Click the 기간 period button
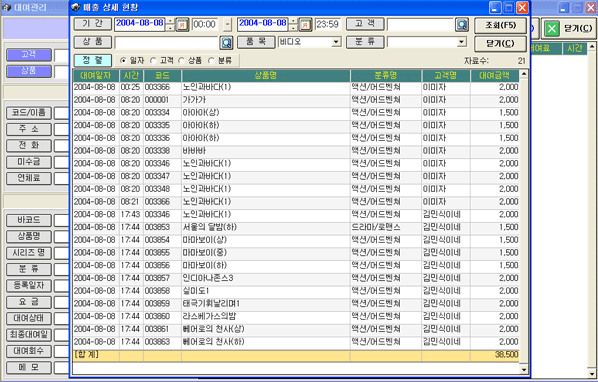Viewport: 598px width, 382px height. point(93,24)
